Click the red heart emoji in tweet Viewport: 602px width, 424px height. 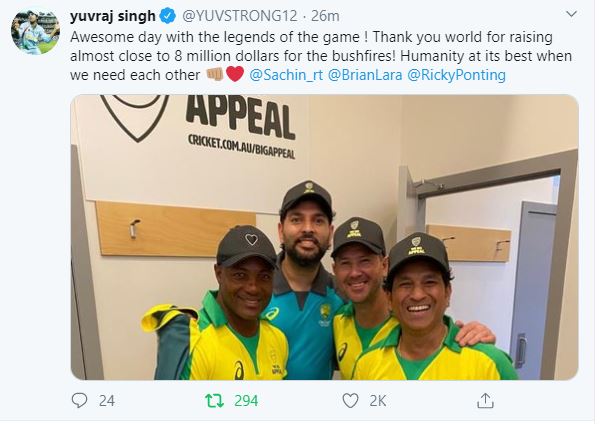[x=234, y=75]
